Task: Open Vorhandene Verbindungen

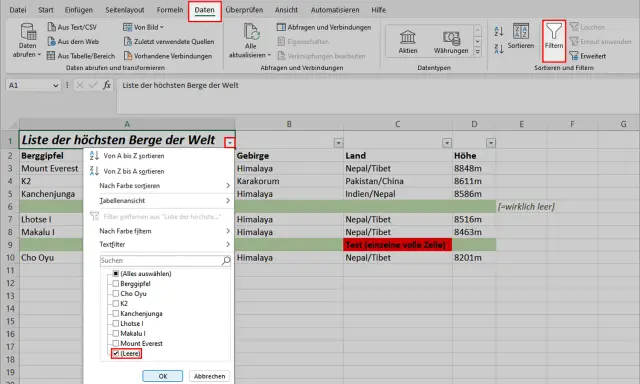Action: pos(168,56)
